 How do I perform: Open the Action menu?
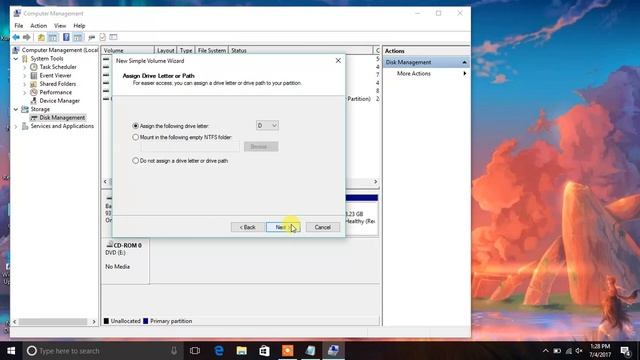(38, 25)
